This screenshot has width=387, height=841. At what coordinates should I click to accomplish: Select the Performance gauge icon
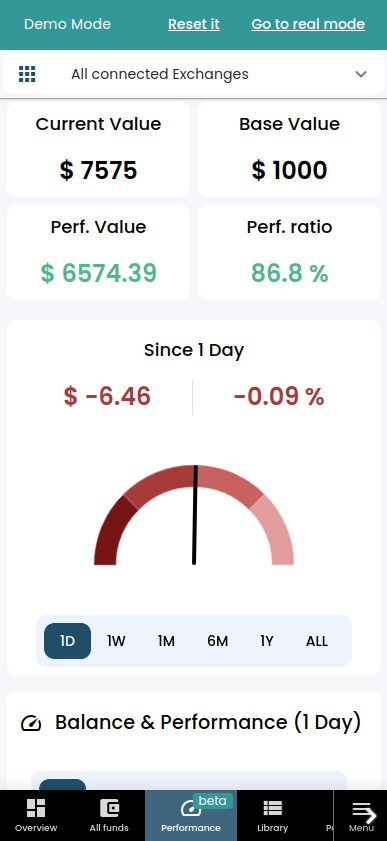[189, 808]
